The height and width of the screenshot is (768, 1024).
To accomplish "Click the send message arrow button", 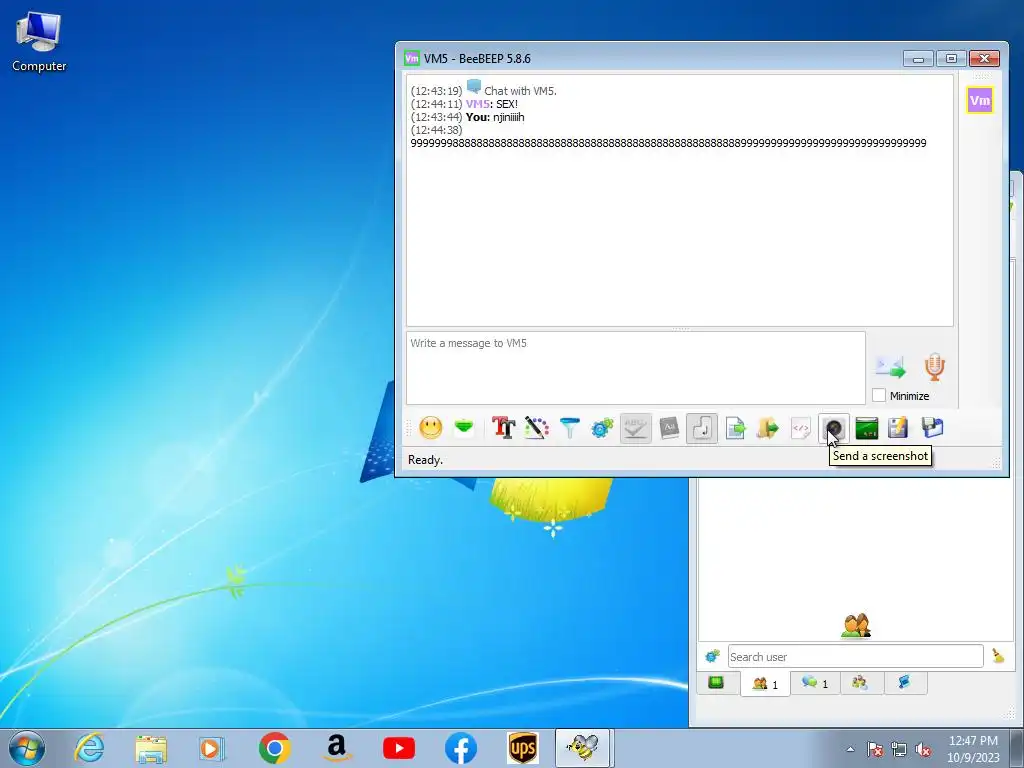I will point(890,367).
